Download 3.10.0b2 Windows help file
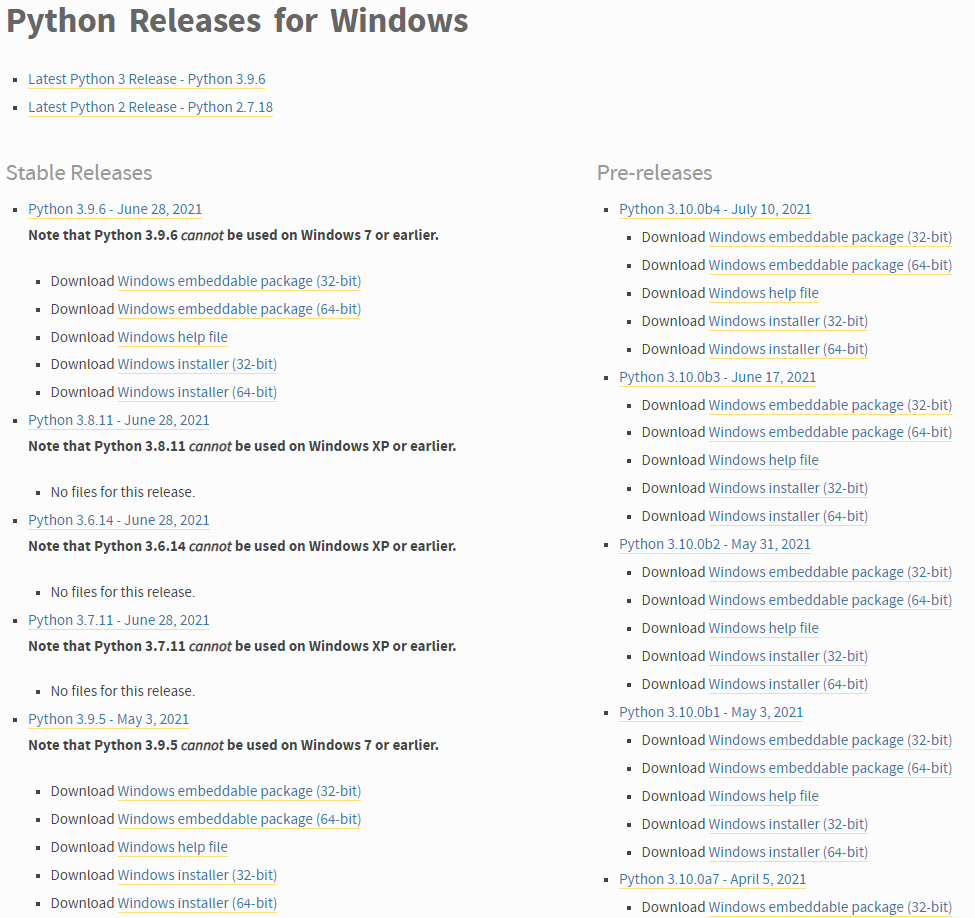 [764, 628]
